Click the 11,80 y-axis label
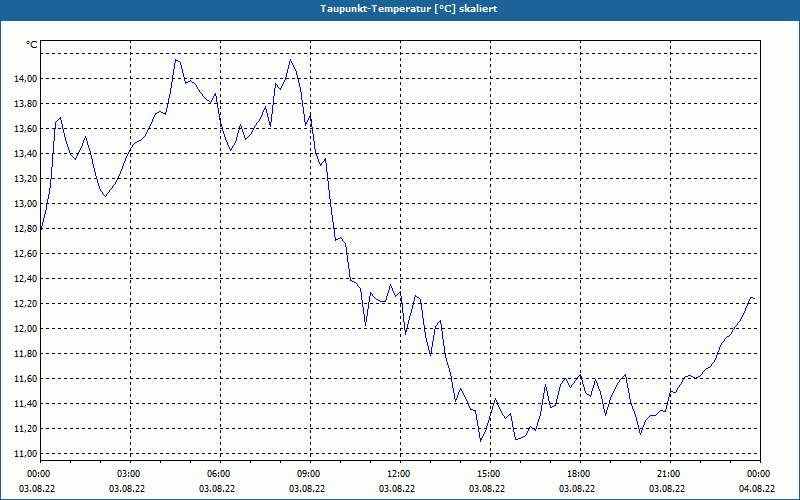800x500 pixels. [x=27, y=354]
